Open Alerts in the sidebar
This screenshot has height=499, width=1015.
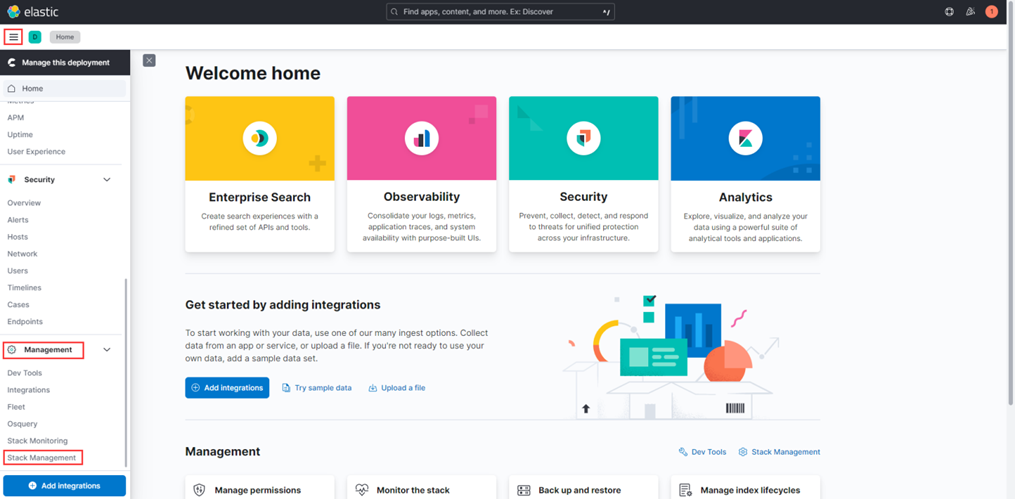coord(17,220)
